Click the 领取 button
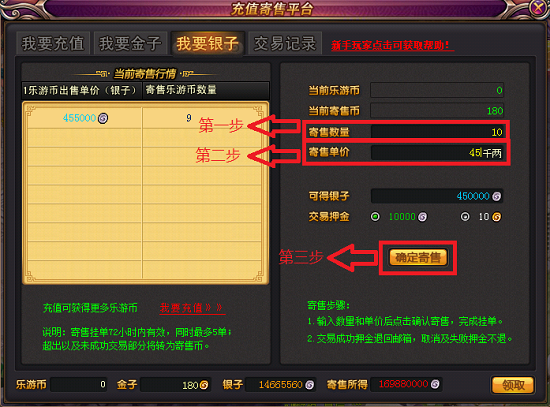The height and width of the screenshot is (407, 550). 513,385
